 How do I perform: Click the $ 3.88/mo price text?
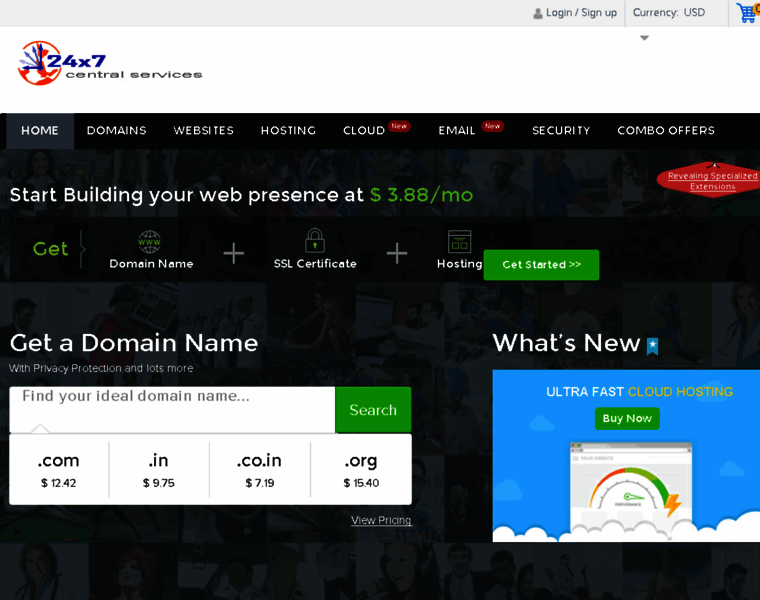(421, 195)
